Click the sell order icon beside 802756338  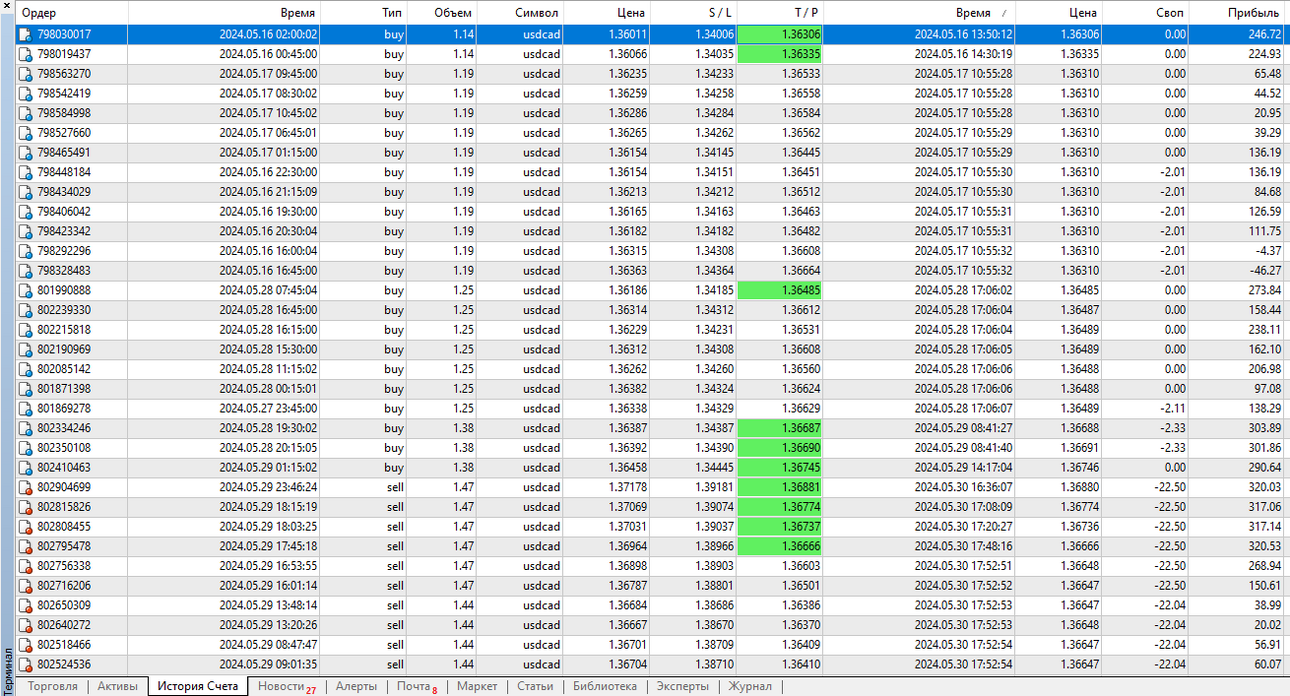pyautogui.click(x=25, y=566)
